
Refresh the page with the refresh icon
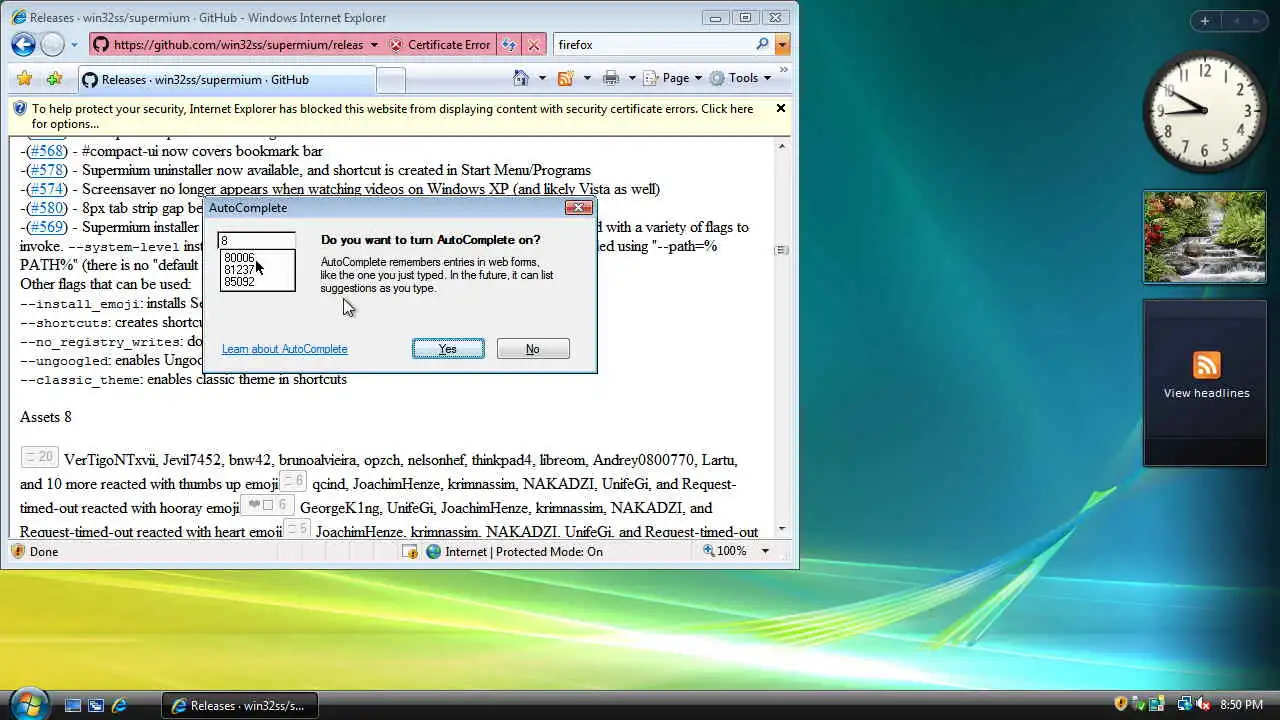pyautogui.click(x=509, y=45)
